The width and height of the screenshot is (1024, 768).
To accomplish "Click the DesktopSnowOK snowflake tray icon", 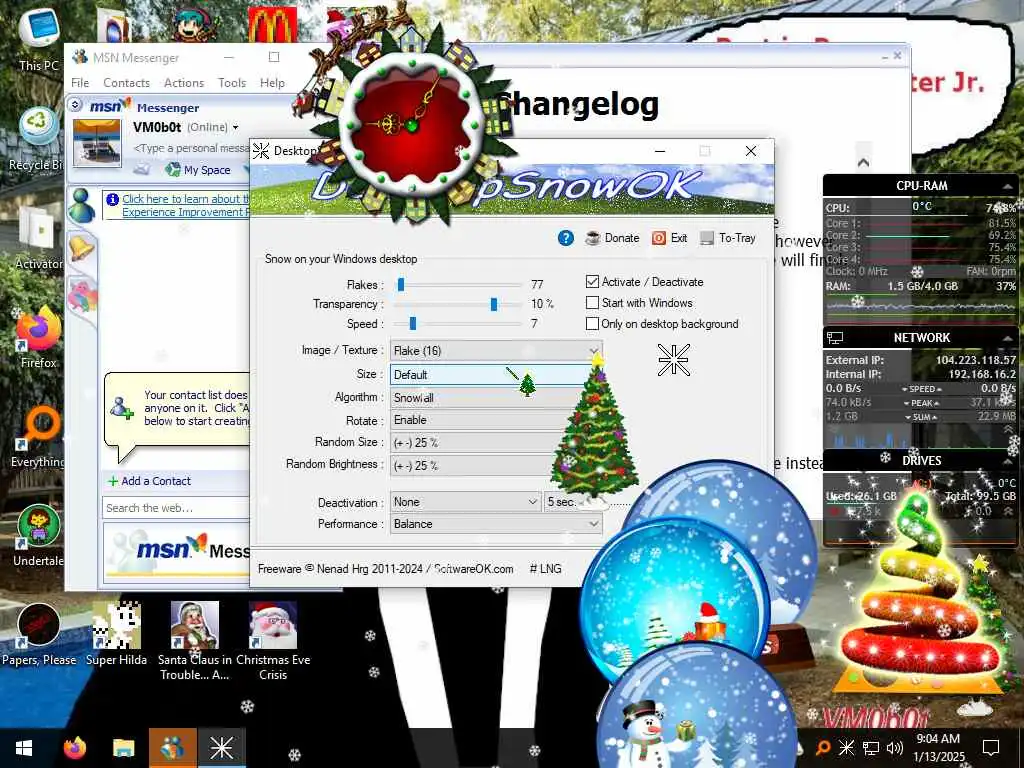I will click(x=846, y=748).
